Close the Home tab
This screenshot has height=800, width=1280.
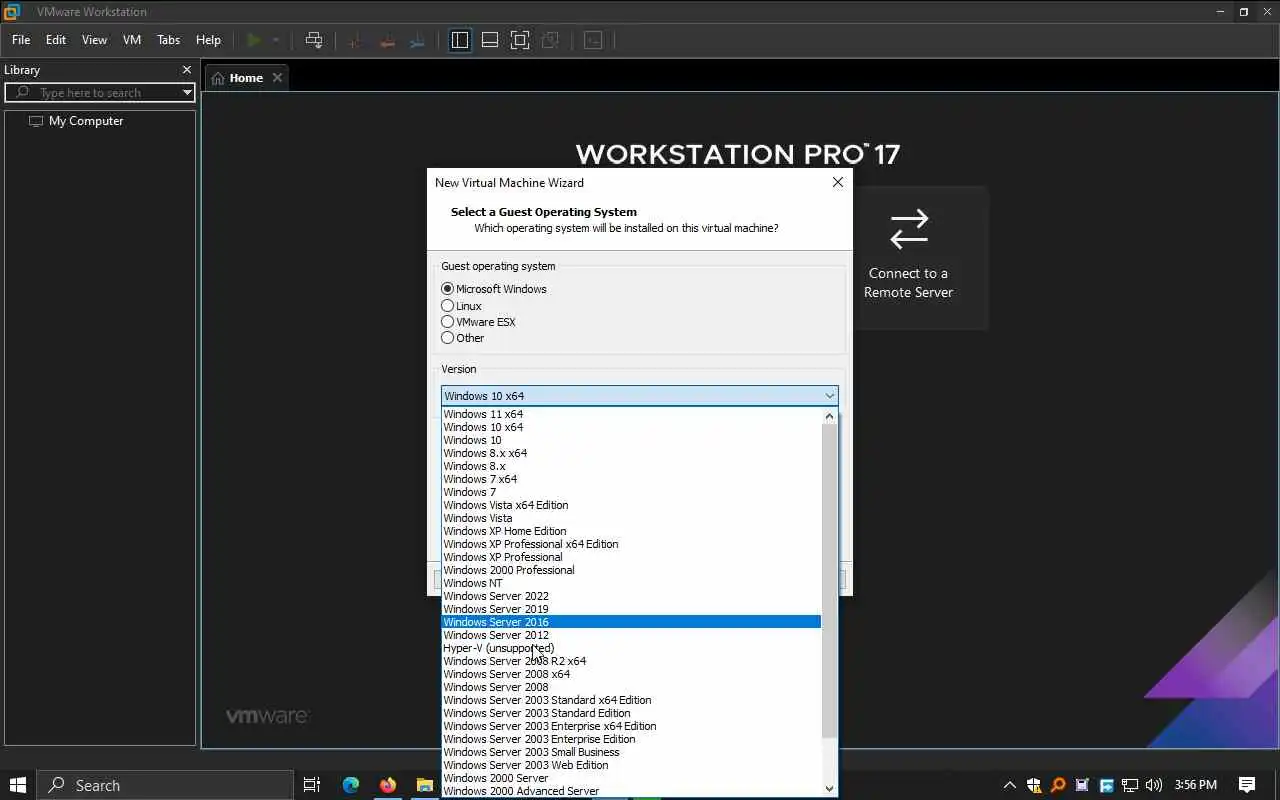[277, 78]
